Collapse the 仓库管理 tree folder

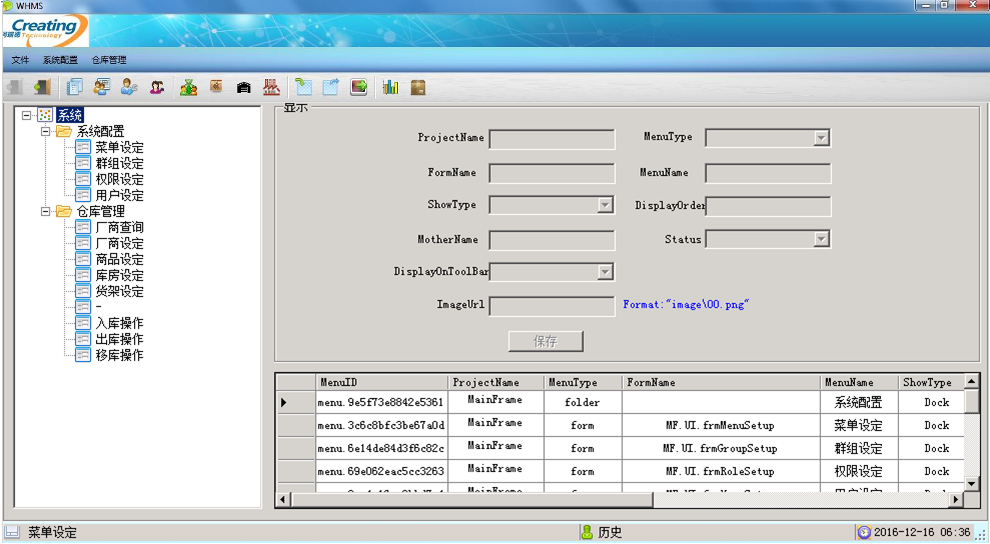tap(45, 211)
